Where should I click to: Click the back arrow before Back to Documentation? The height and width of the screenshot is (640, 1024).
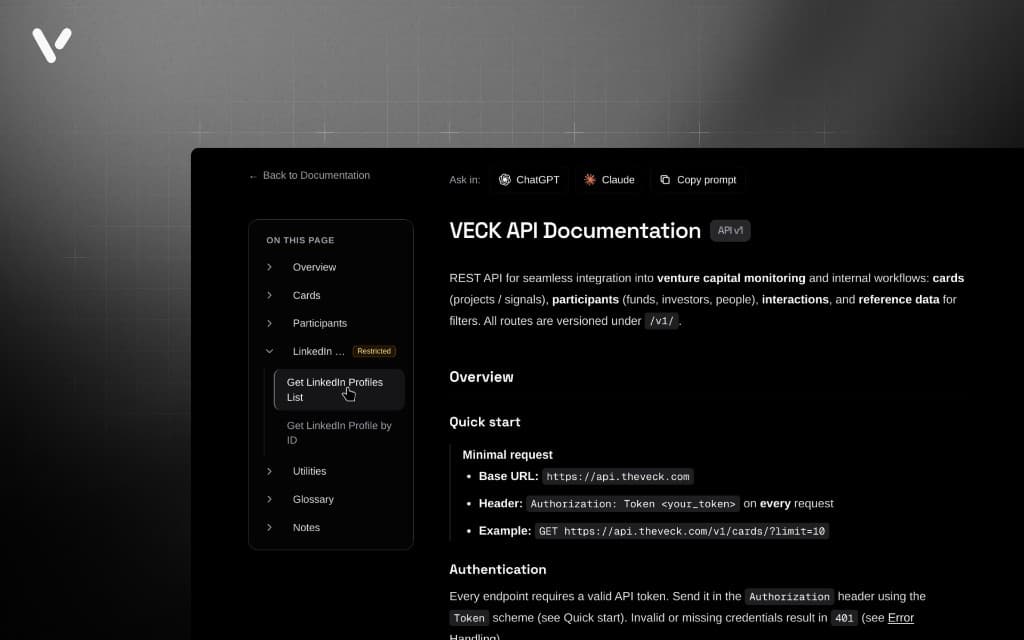click(253, 176)
